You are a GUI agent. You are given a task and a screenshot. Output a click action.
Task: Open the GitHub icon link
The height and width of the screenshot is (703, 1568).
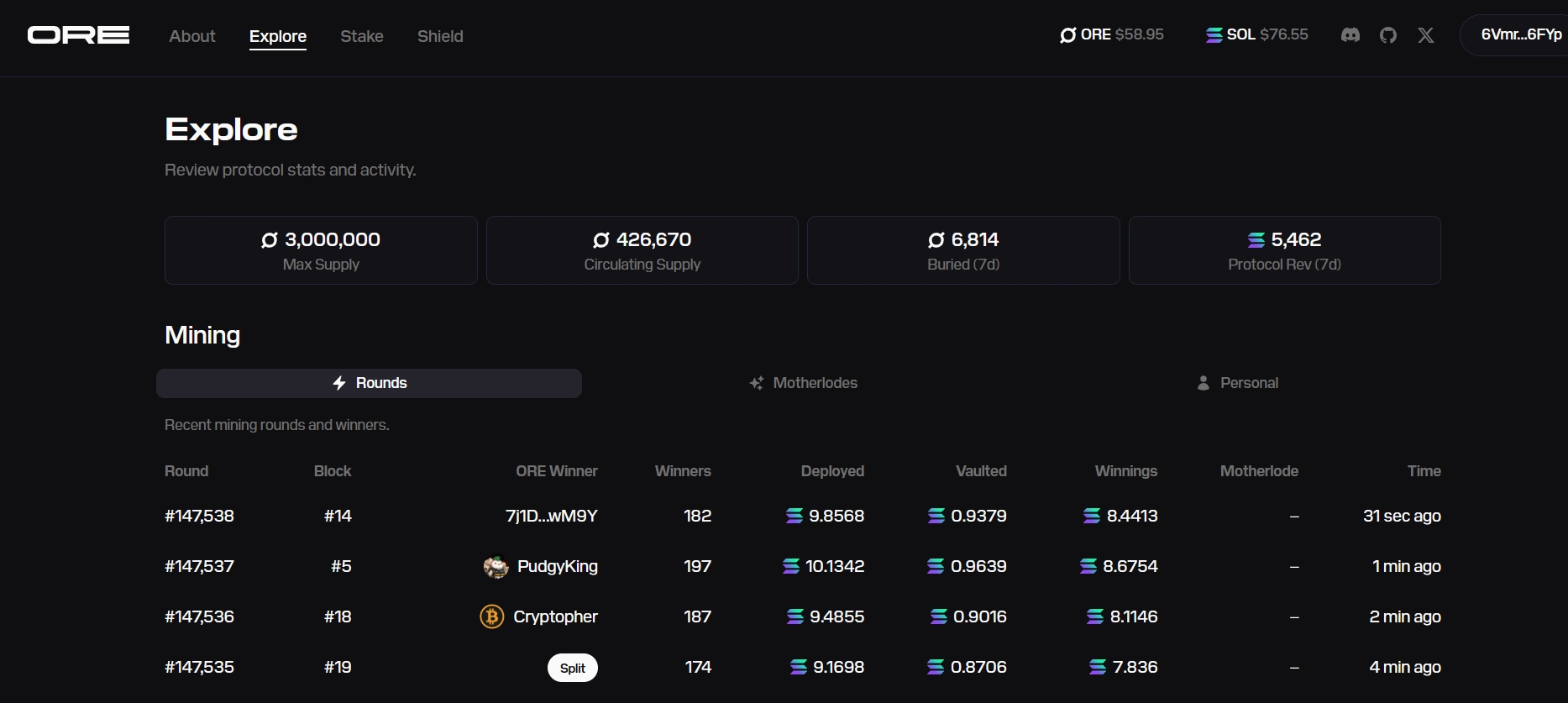(x=1387, y=35)
